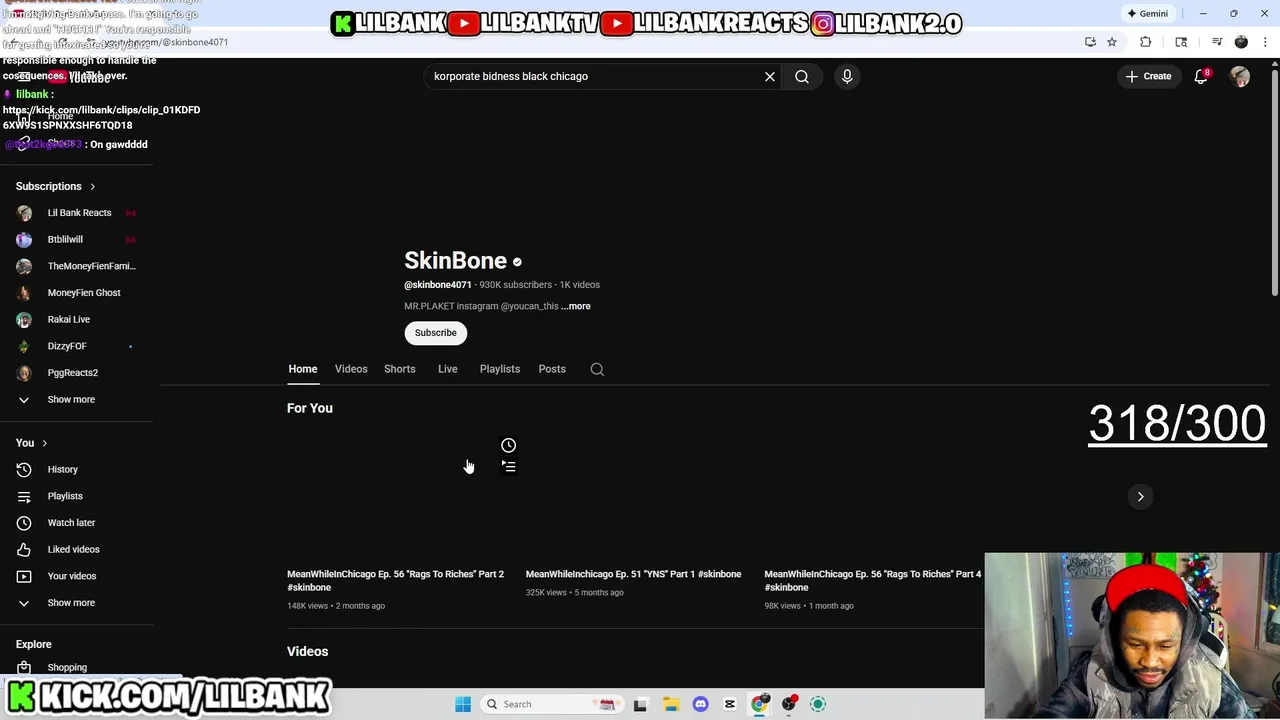Image resolution: width=1280 pixels, height=720 pixels.
Task: Open the notifications bell
Action: pos(1201,76)
